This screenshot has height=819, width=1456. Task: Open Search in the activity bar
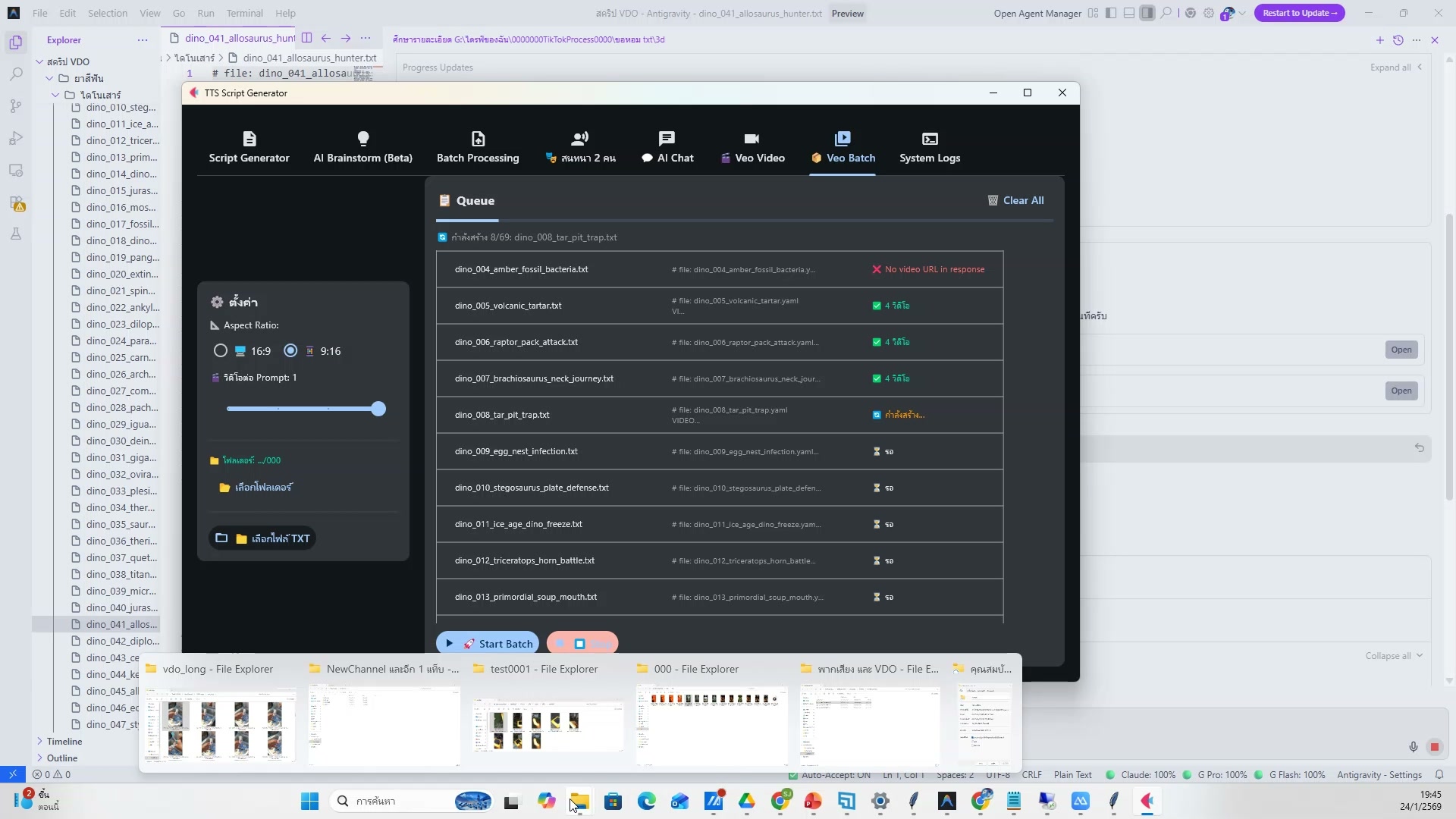coord(16,74)
